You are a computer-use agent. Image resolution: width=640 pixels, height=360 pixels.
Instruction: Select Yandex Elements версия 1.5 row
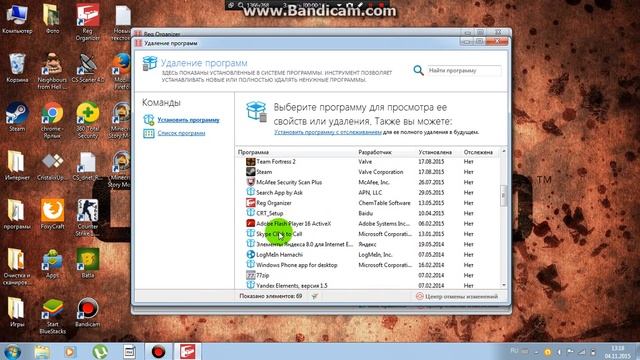(x=368, y=286)
